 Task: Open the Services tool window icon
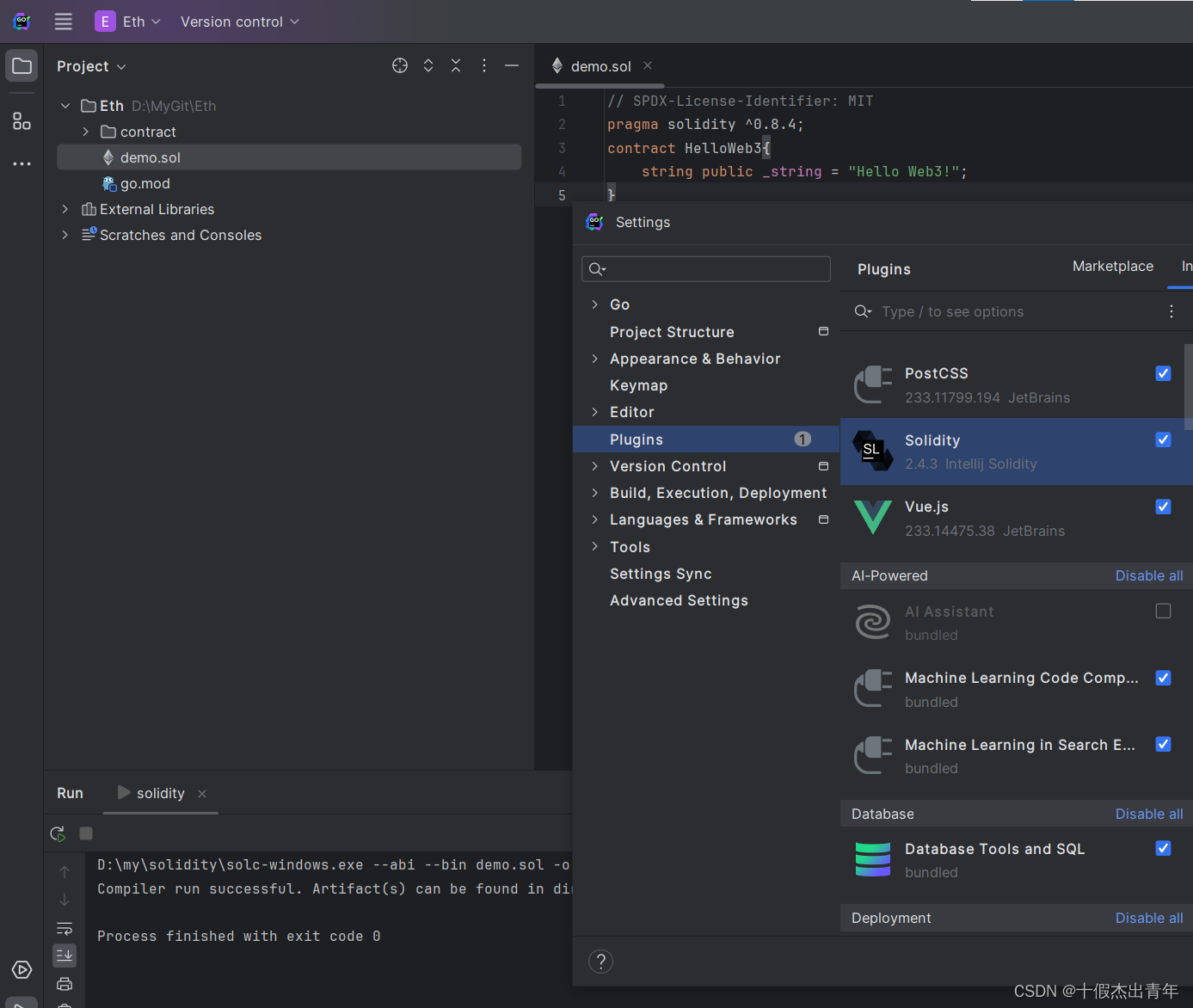(22, 970)
